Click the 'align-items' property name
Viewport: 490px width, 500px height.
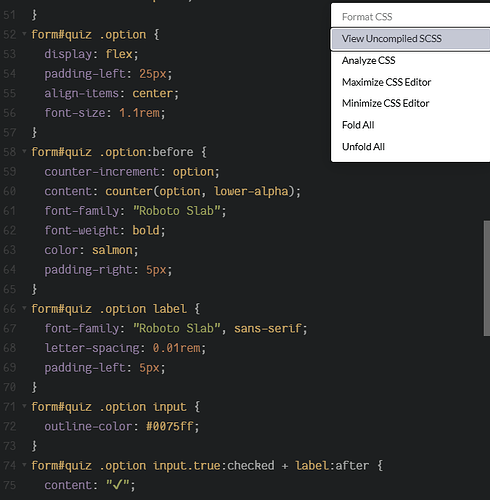click(x=81, y=93)
